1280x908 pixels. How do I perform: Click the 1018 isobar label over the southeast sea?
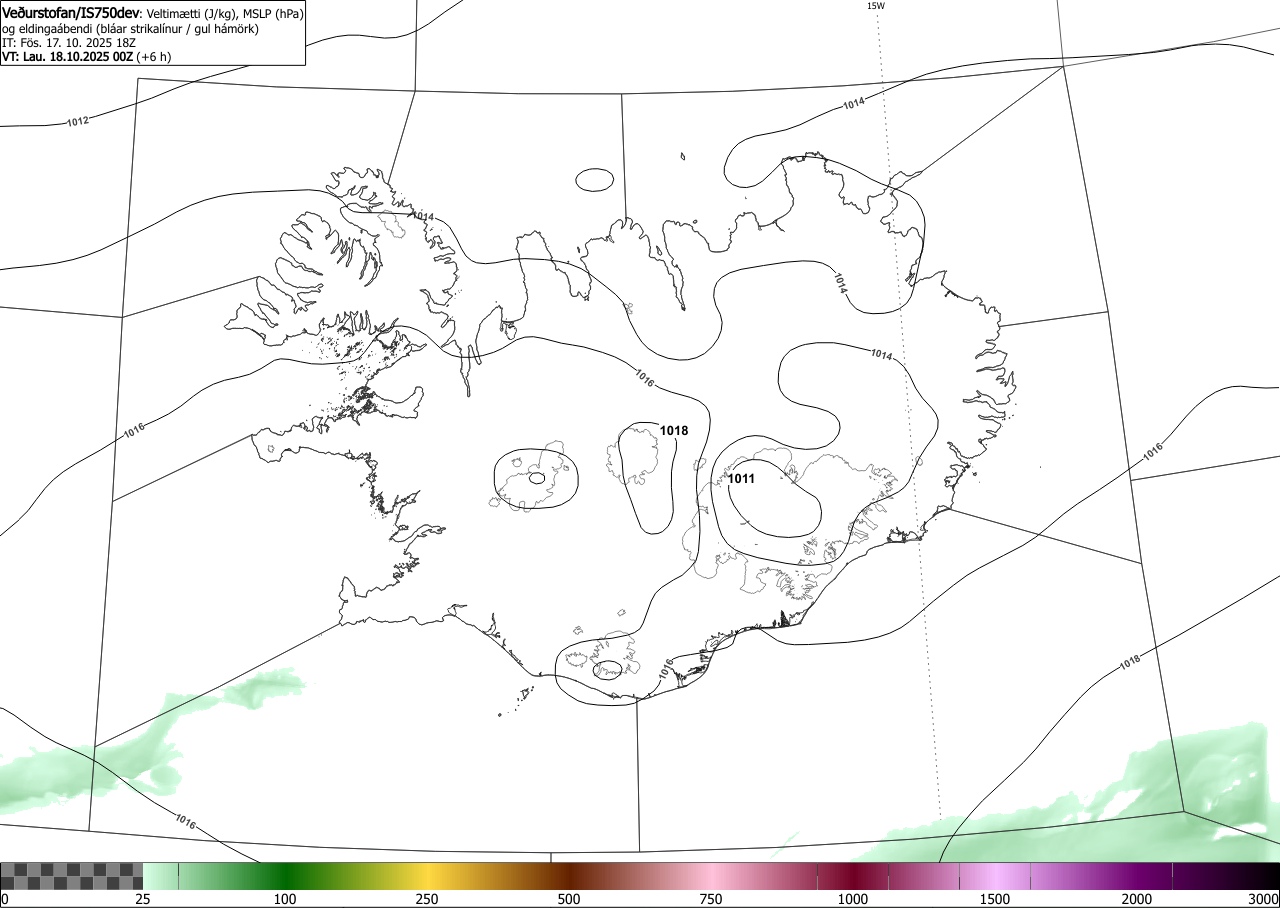(x=1129, y=663)
